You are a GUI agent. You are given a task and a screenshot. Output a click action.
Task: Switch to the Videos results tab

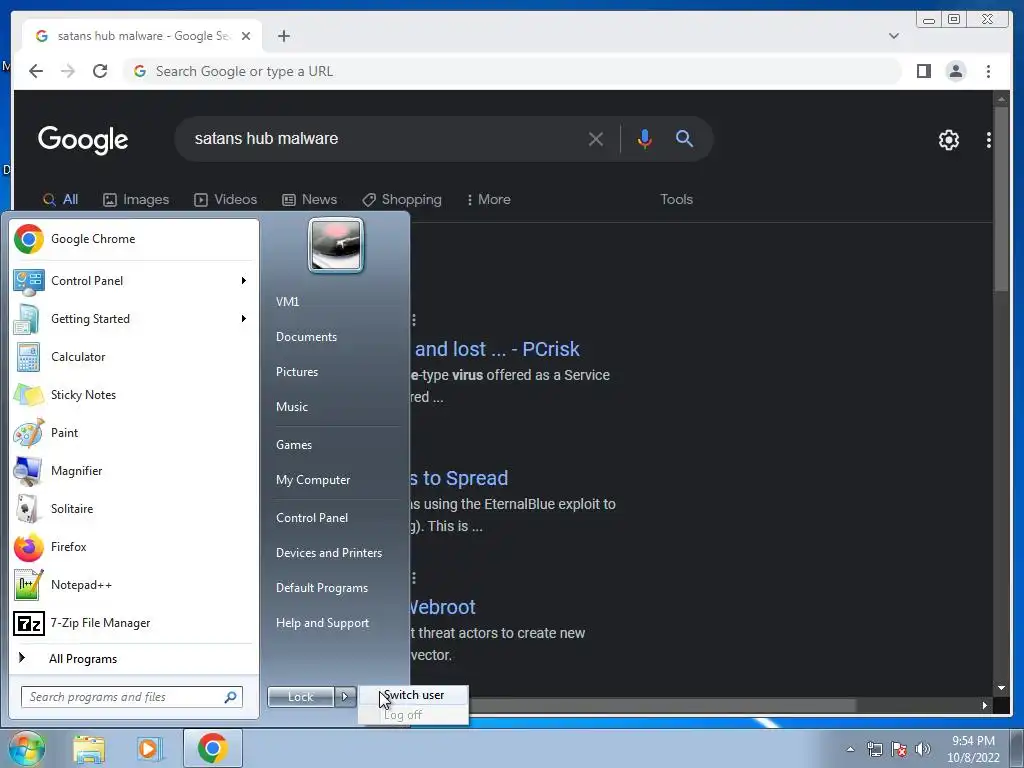225,199
